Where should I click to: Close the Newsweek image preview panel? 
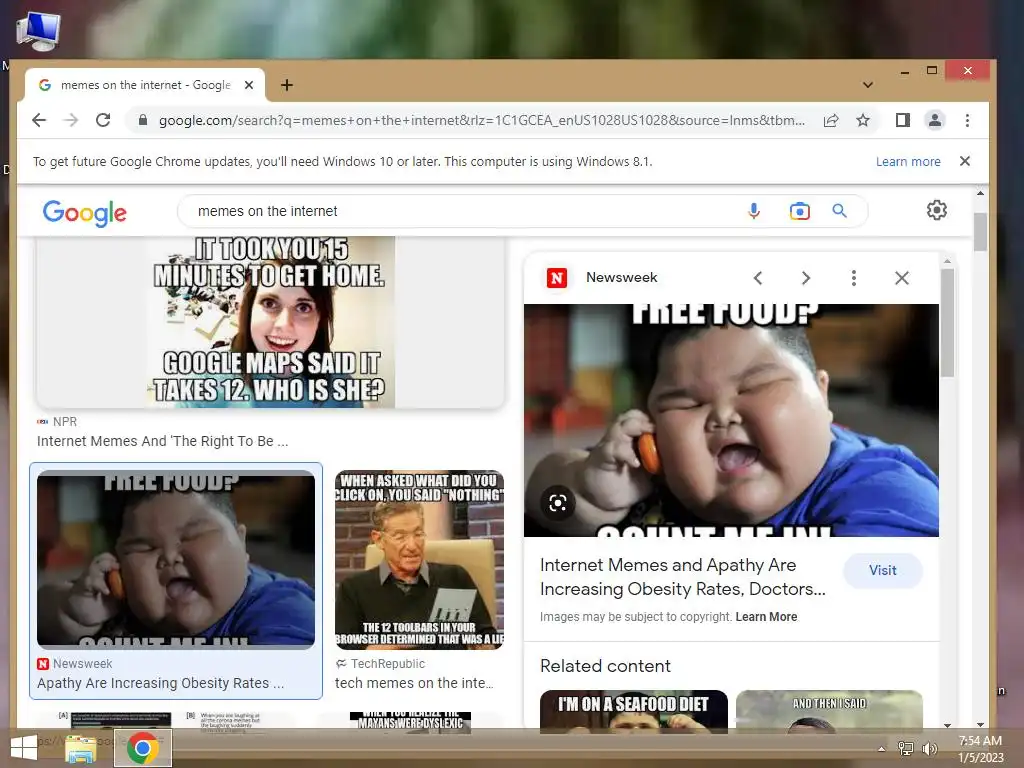(902, 278)
